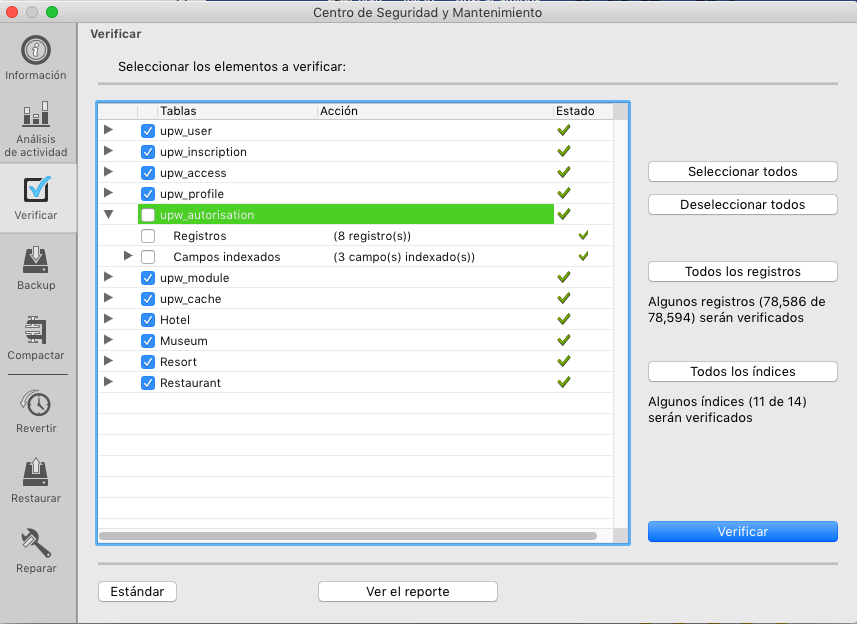Open the Compactar tool icon
The image size is (857, 624).
(37, 330)
